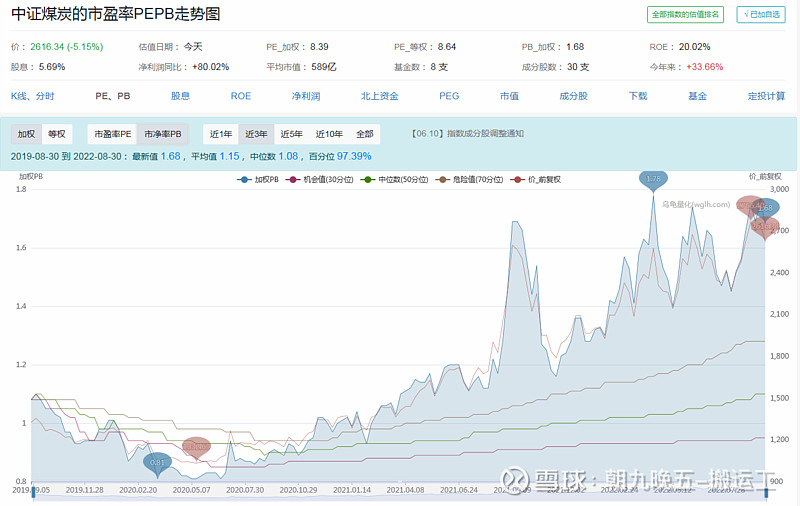Select 加权 weighting option
800x506 pixels.
26,134
